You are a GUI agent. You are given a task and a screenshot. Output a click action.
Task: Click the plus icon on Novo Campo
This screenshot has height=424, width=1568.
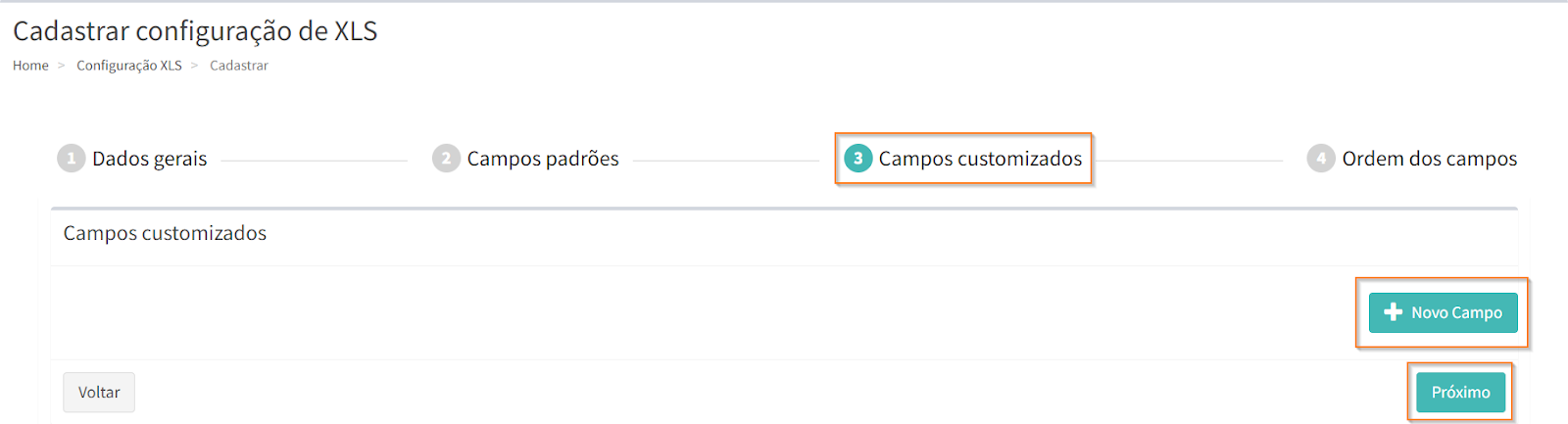coord(1393,312)
